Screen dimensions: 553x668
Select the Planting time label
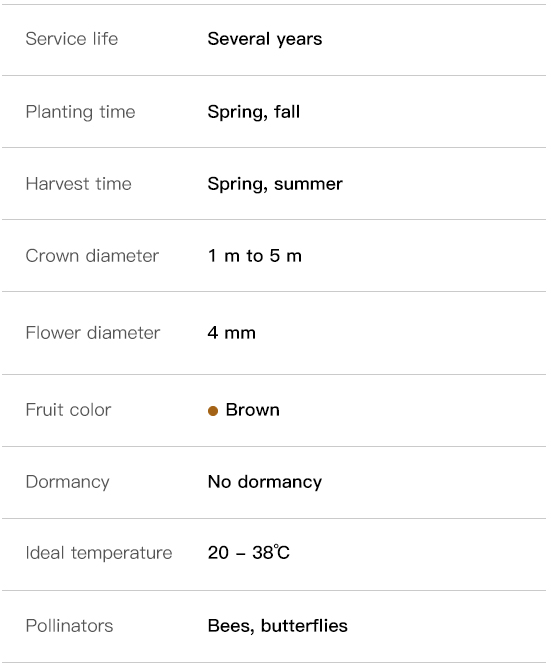click(80, 112)
